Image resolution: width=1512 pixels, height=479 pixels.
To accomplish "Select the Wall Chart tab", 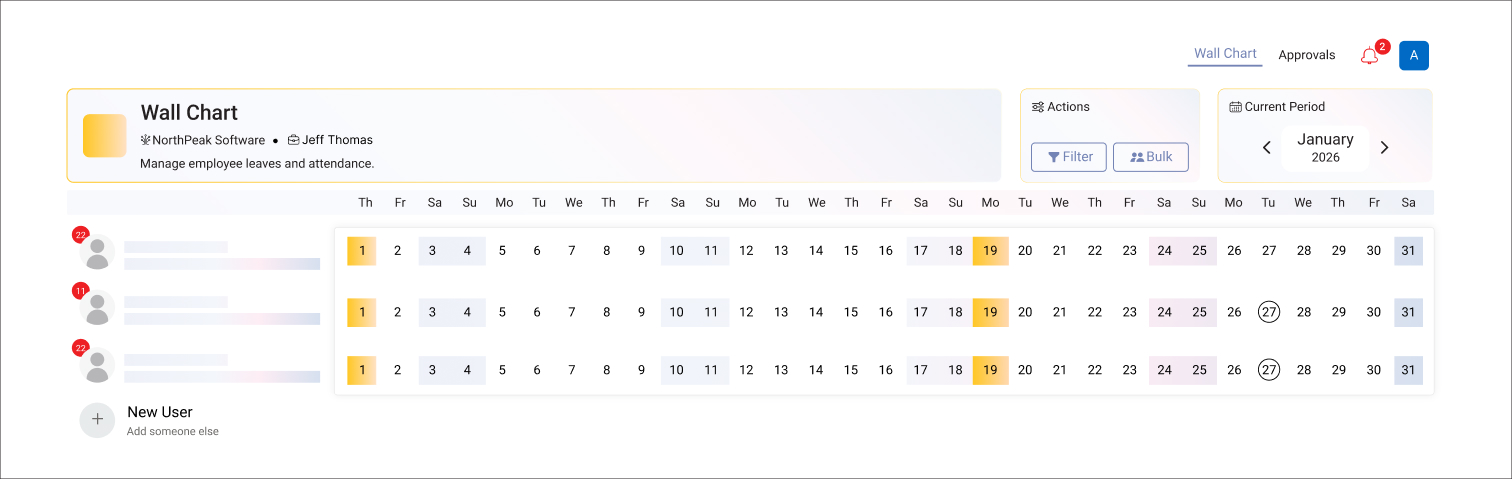I will pyautogui.click(x=1225, y=54).
